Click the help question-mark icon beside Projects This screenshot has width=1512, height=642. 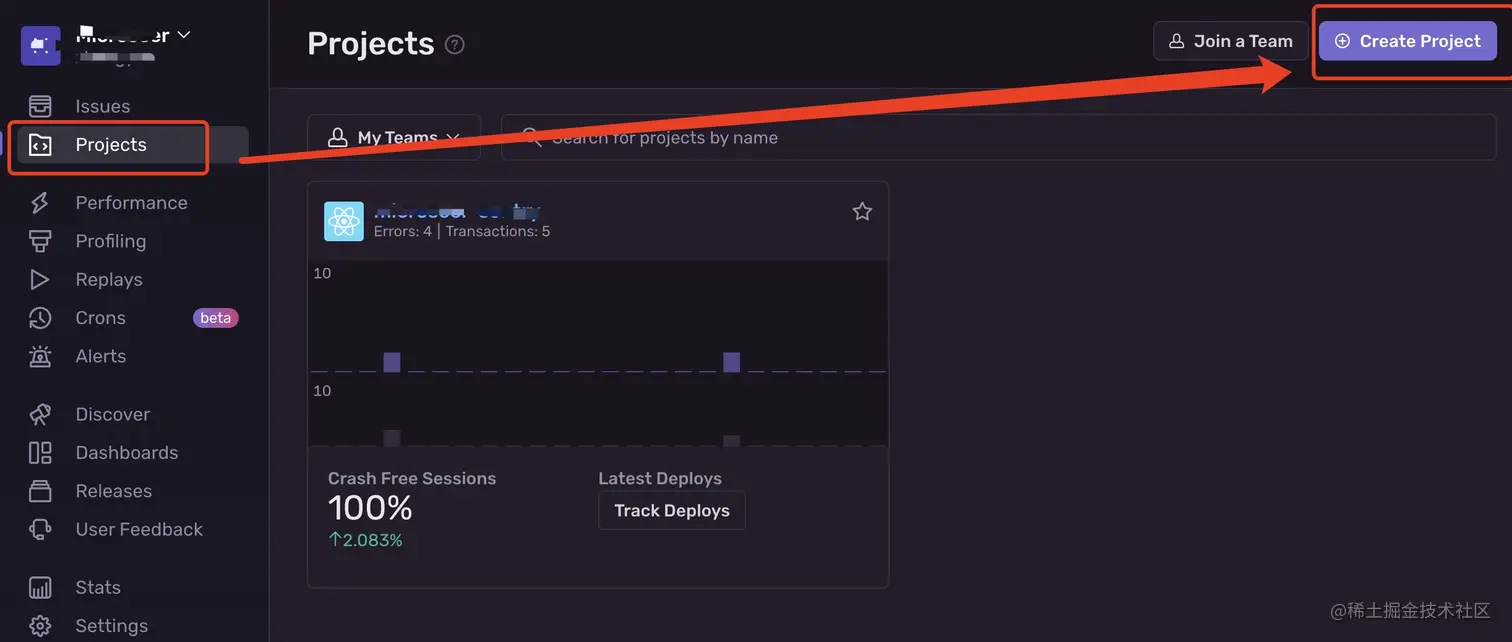click(455, 44)
